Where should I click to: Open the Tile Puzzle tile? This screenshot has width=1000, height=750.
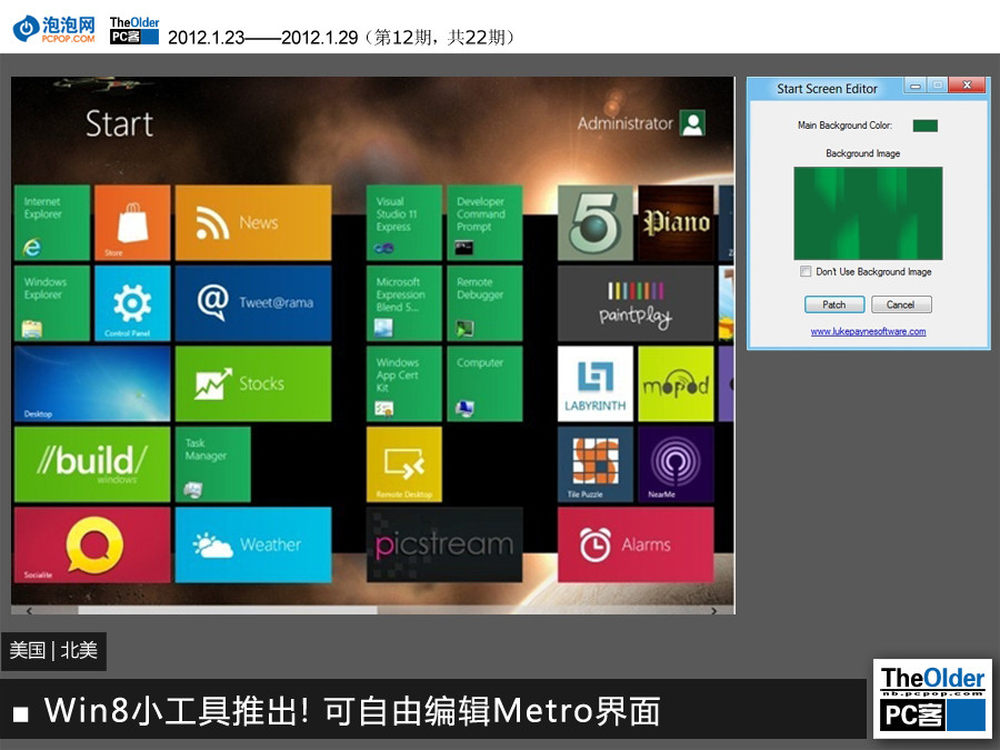[x=596, y=464]
